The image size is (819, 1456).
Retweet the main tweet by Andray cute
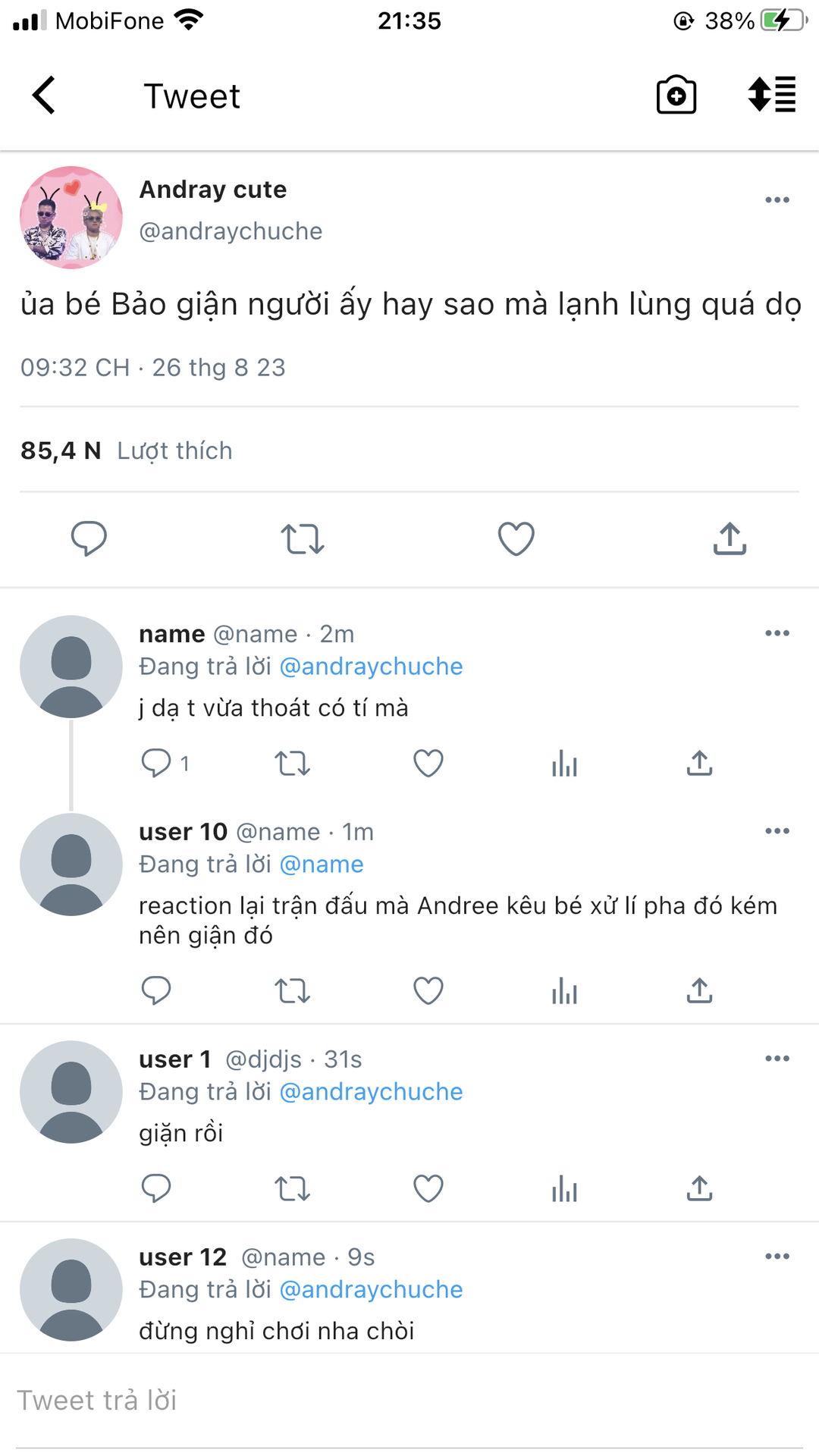point(303,538)
